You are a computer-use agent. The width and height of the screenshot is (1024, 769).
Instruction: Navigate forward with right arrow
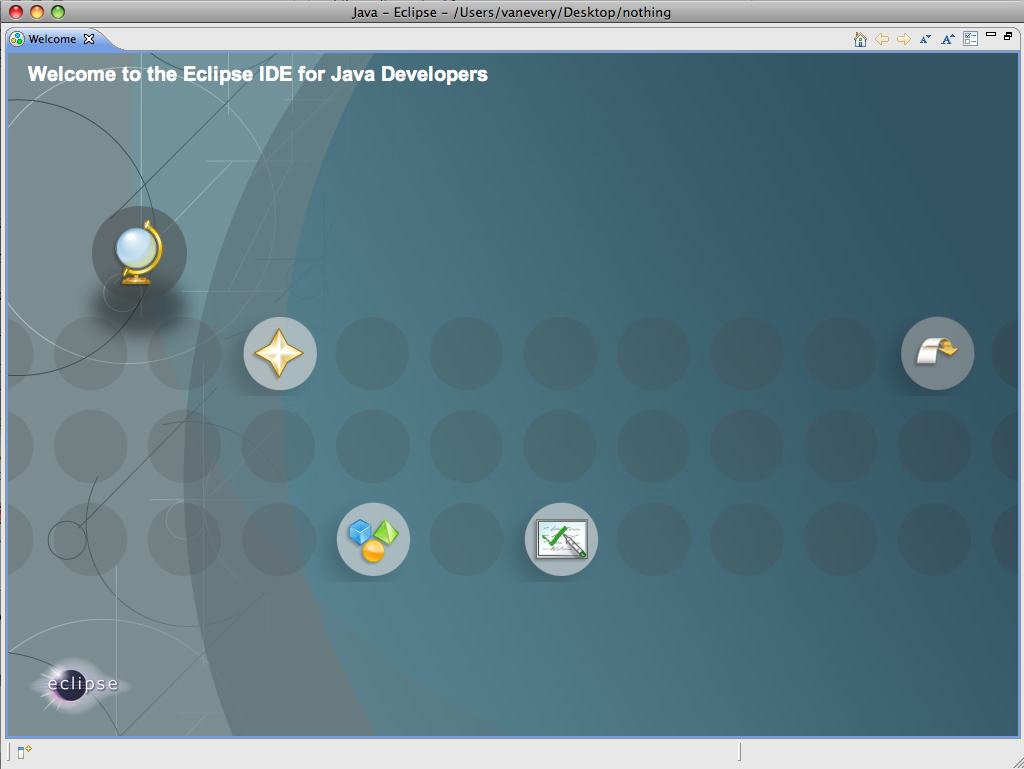tap(904, 39)
